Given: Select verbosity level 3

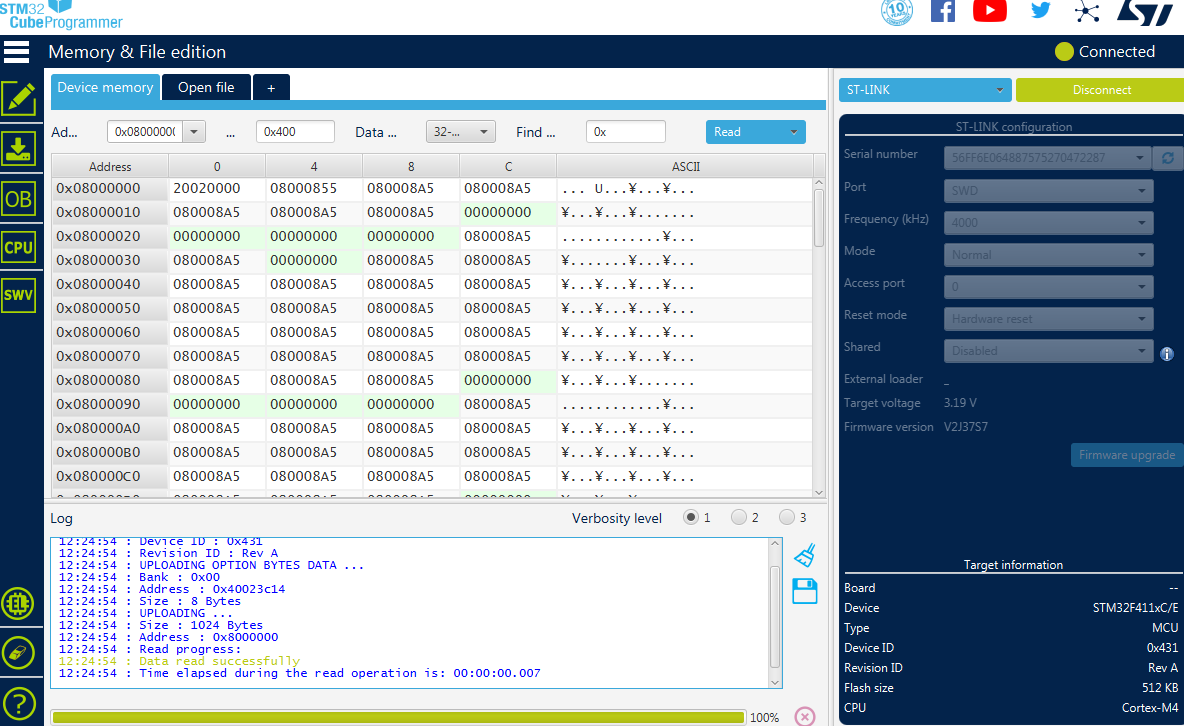Looking at the screenshot, I should coord(787,517).
